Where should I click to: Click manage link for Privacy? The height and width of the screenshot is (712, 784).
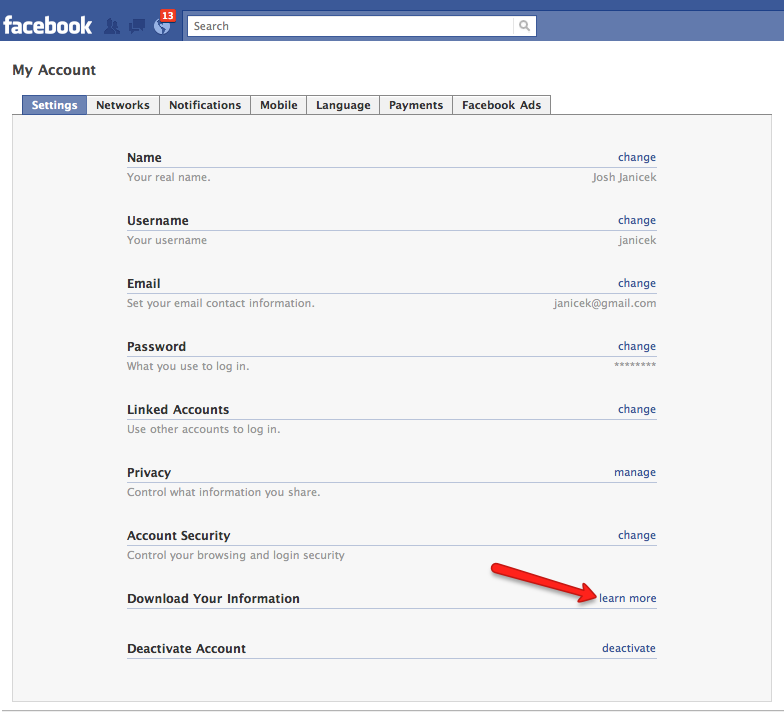point(635,472)
